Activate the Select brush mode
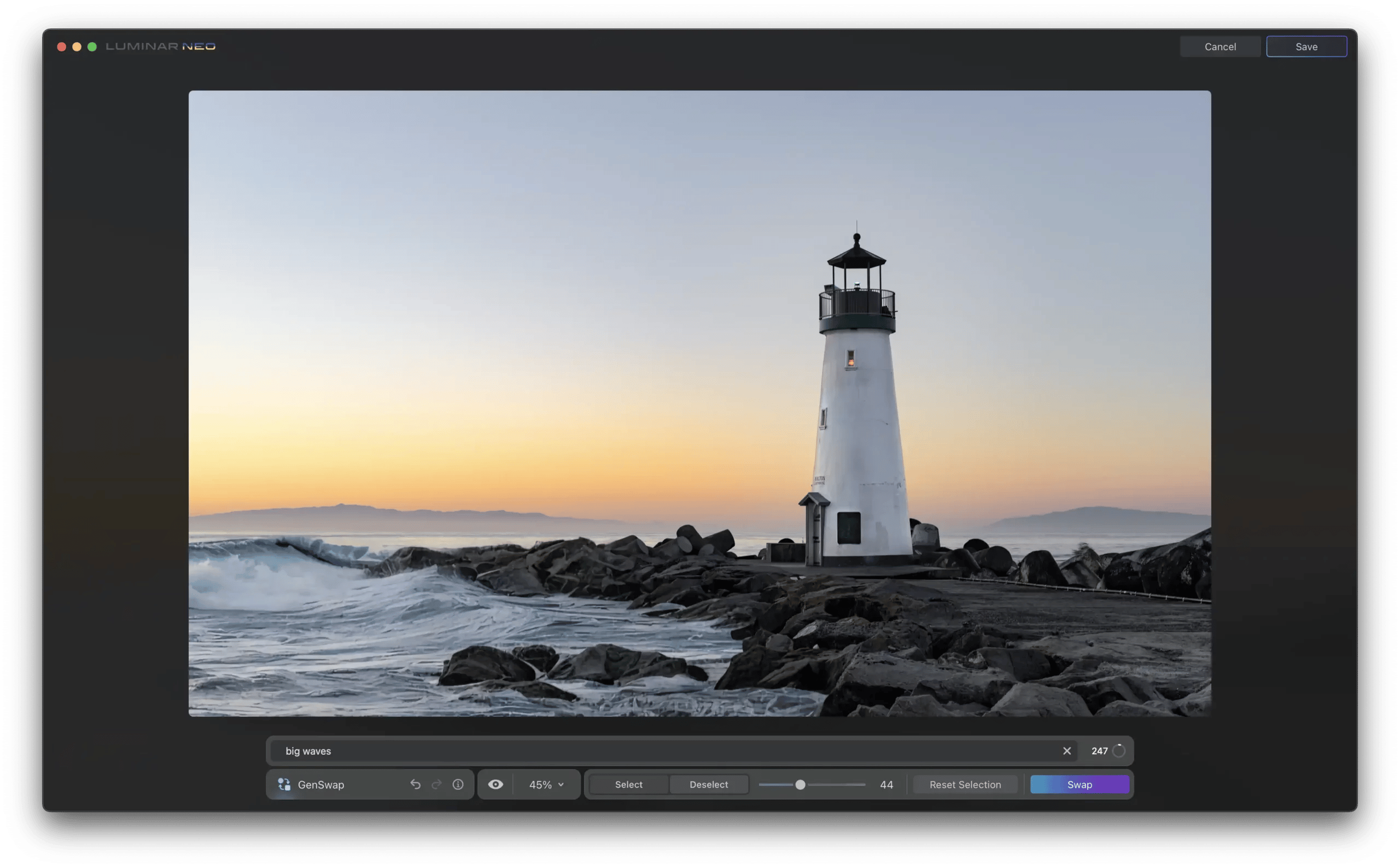This screenshot has height=868, width=1400. 628,784
